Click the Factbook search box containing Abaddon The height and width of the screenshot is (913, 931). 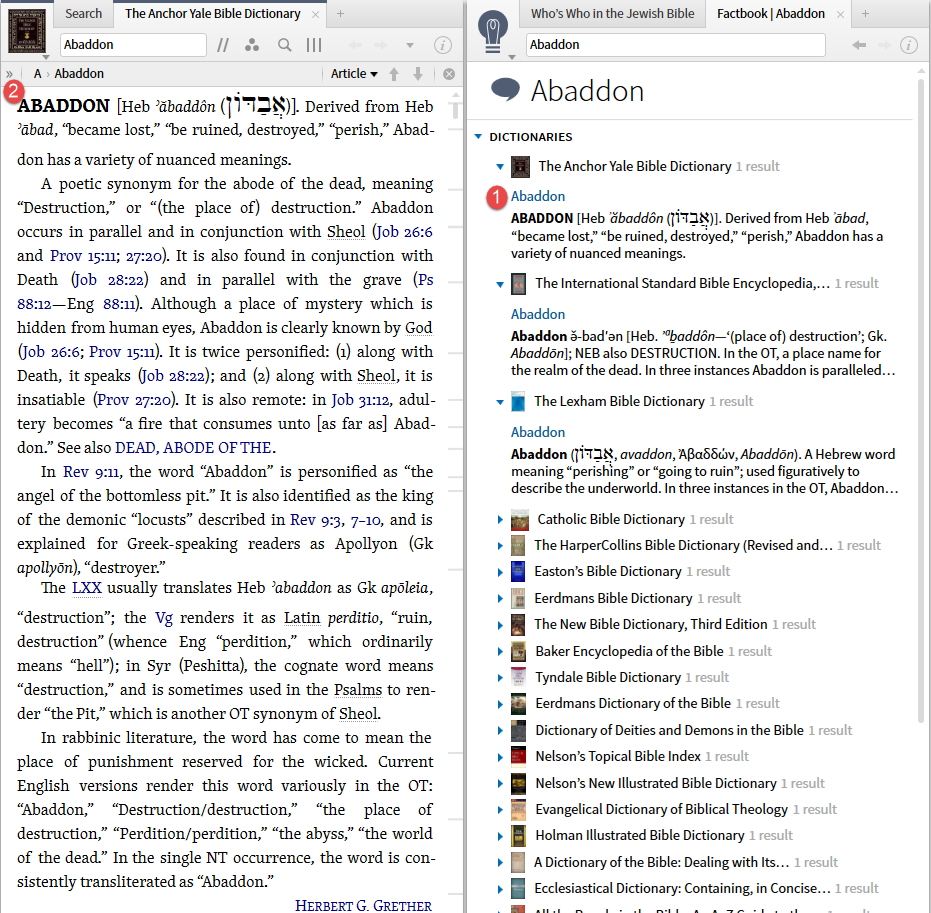tap(676, 45)
